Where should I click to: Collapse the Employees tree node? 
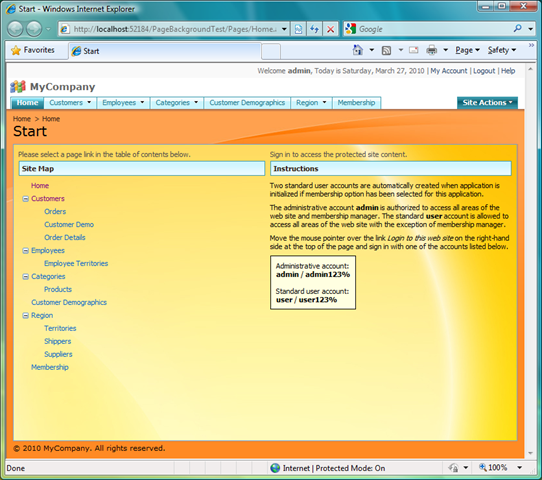tap(25, 251)
